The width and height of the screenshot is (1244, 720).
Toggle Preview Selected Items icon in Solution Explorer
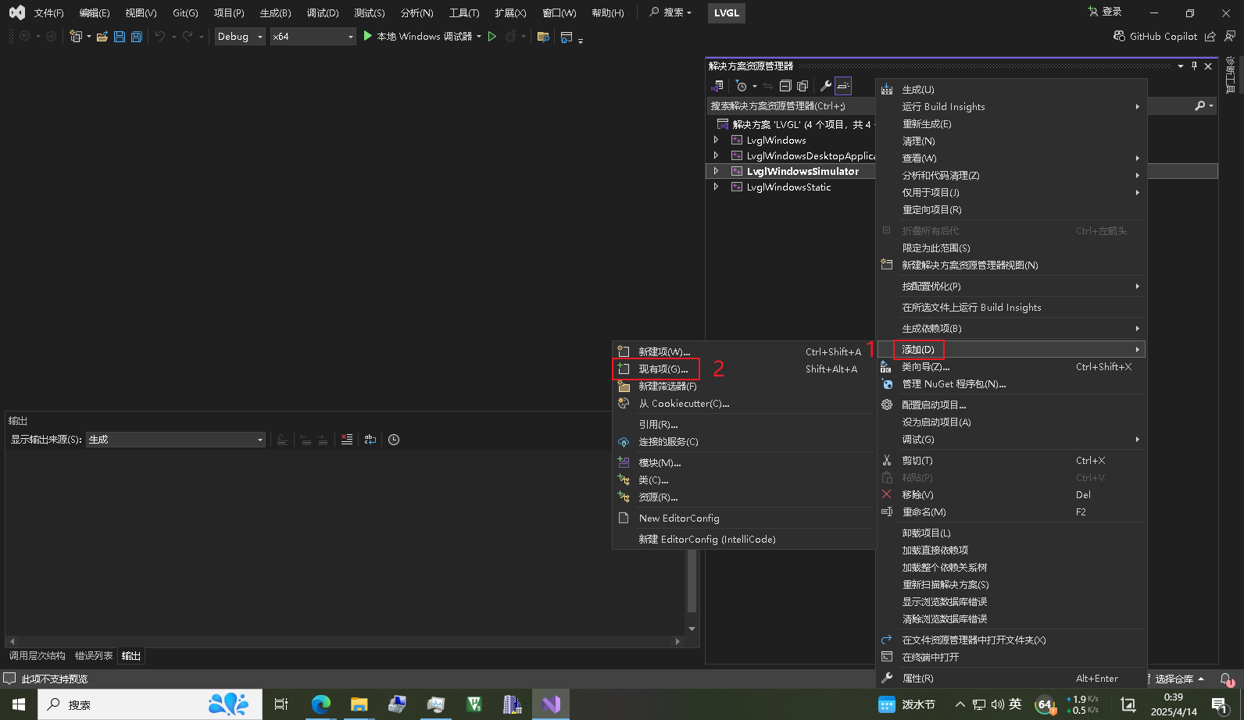(843, 86)
